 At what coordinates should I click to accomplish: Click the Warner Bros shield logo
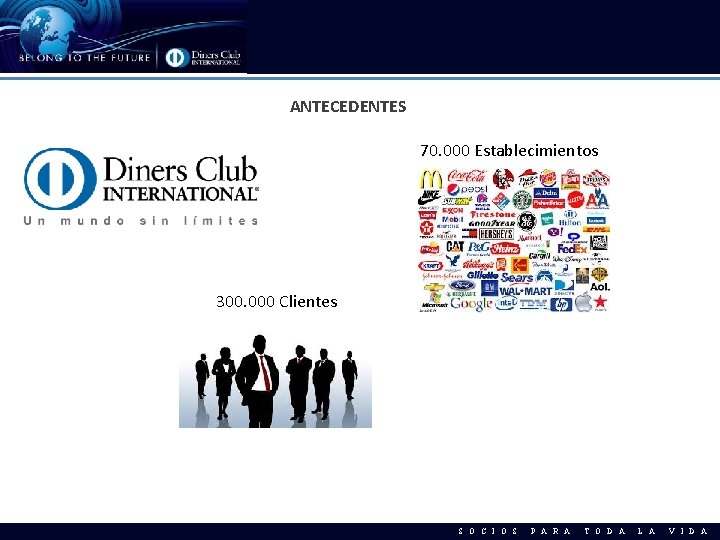pyautogui.click(x=599, y=274)
